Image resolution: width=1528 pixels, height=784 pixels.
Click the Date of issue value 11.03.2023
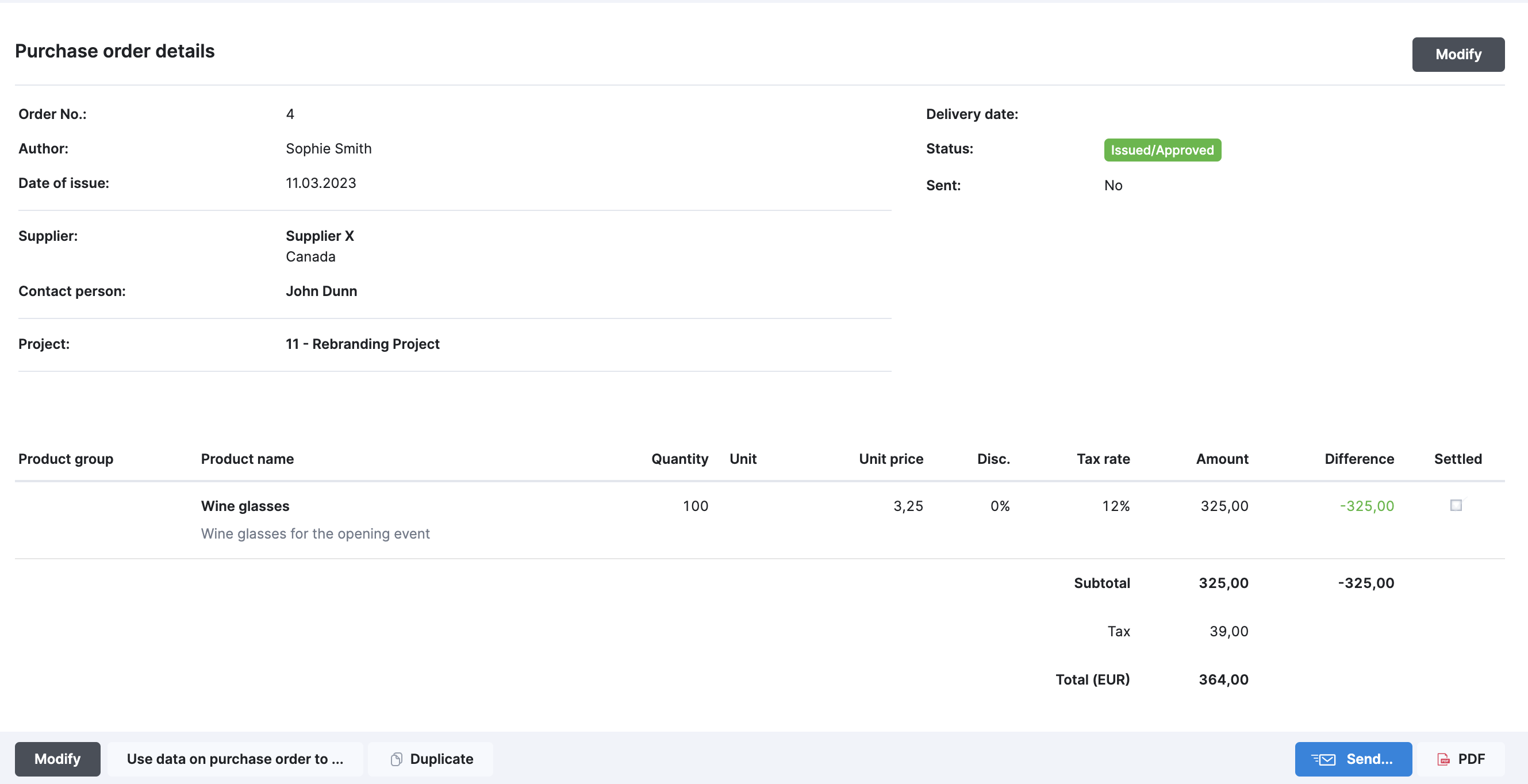point(320,183)
